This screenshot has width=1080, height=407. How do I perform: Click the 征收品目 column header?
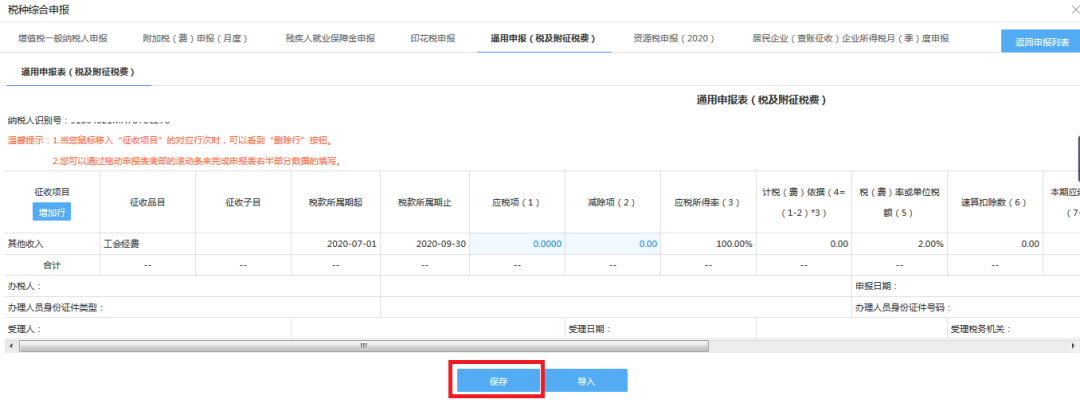point(147,203)
